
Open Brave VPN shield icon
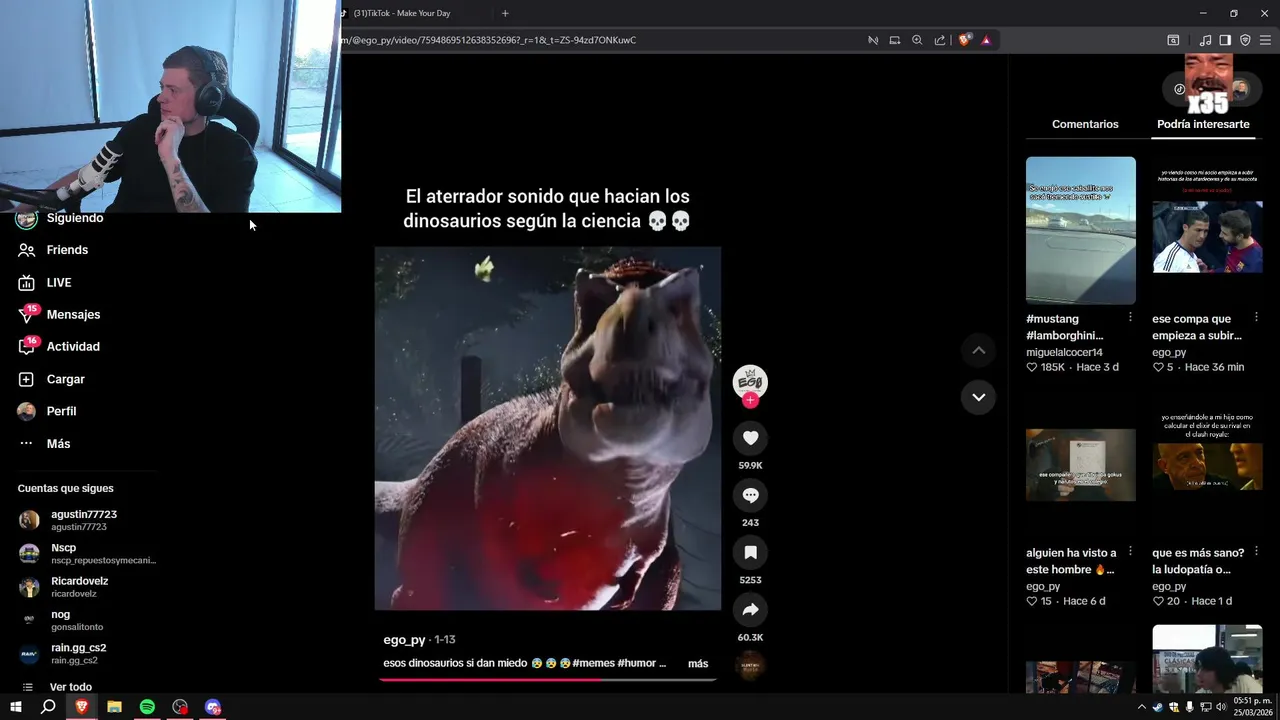(x=1245, y=40)
